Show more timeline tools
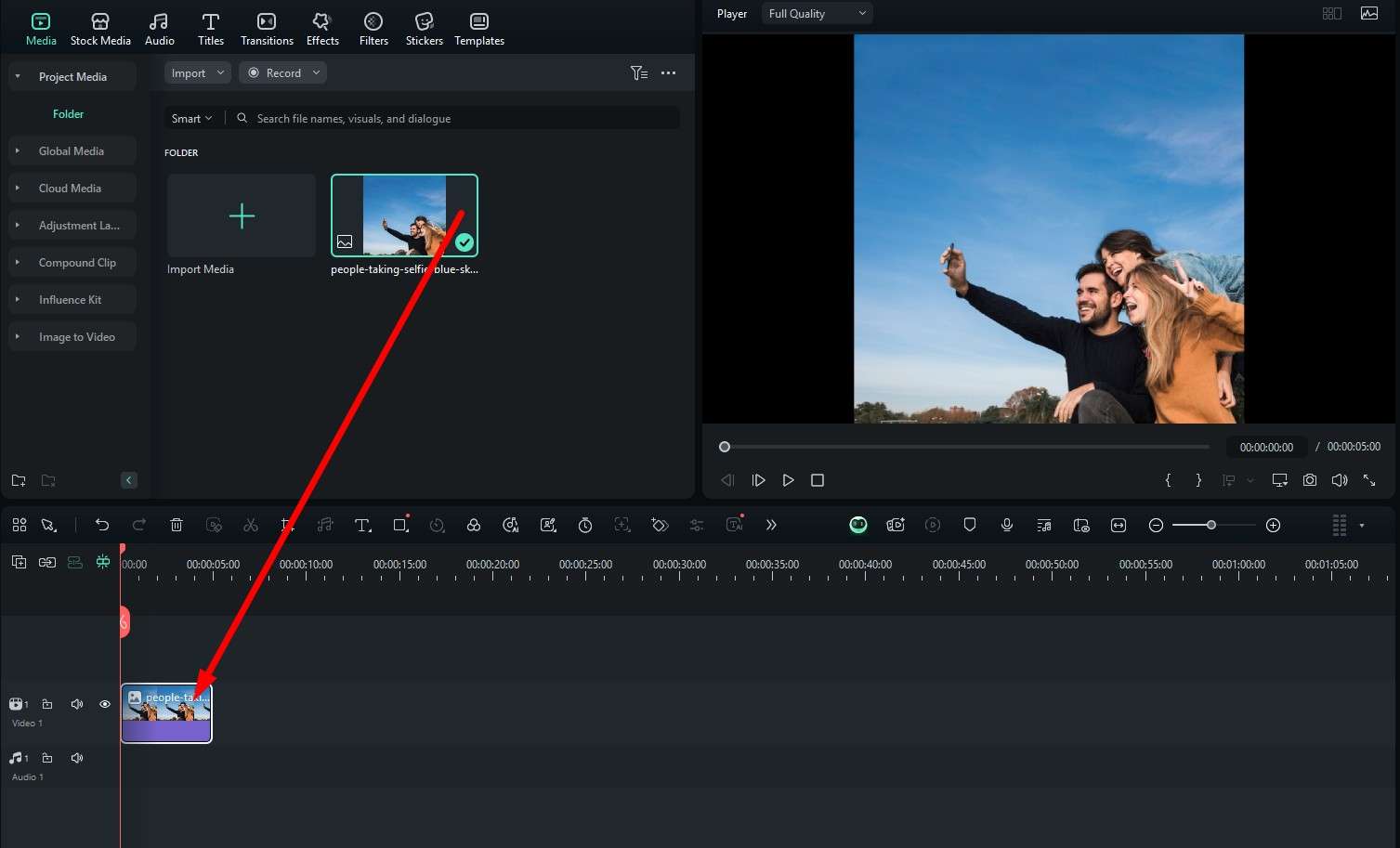The height and width of the screenshot is (848, 1400). (771, 525)
